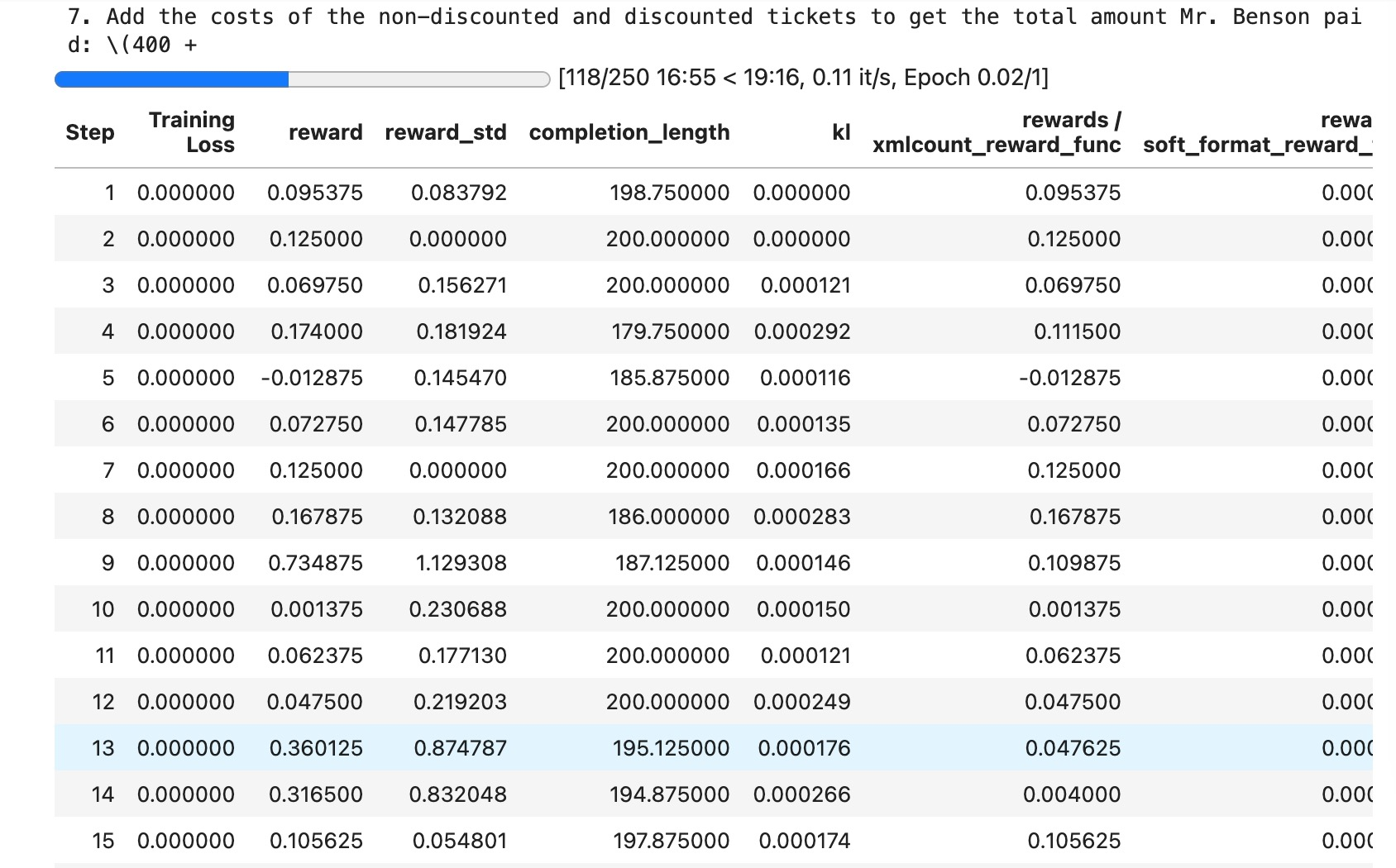Select completion_length 179.750000

point(671,331)
